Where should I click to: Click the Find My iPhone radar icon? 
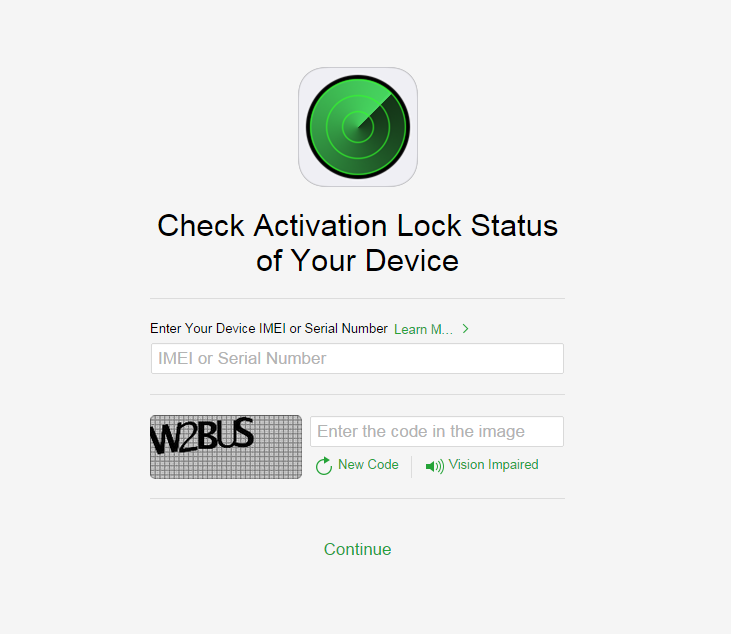358,127
